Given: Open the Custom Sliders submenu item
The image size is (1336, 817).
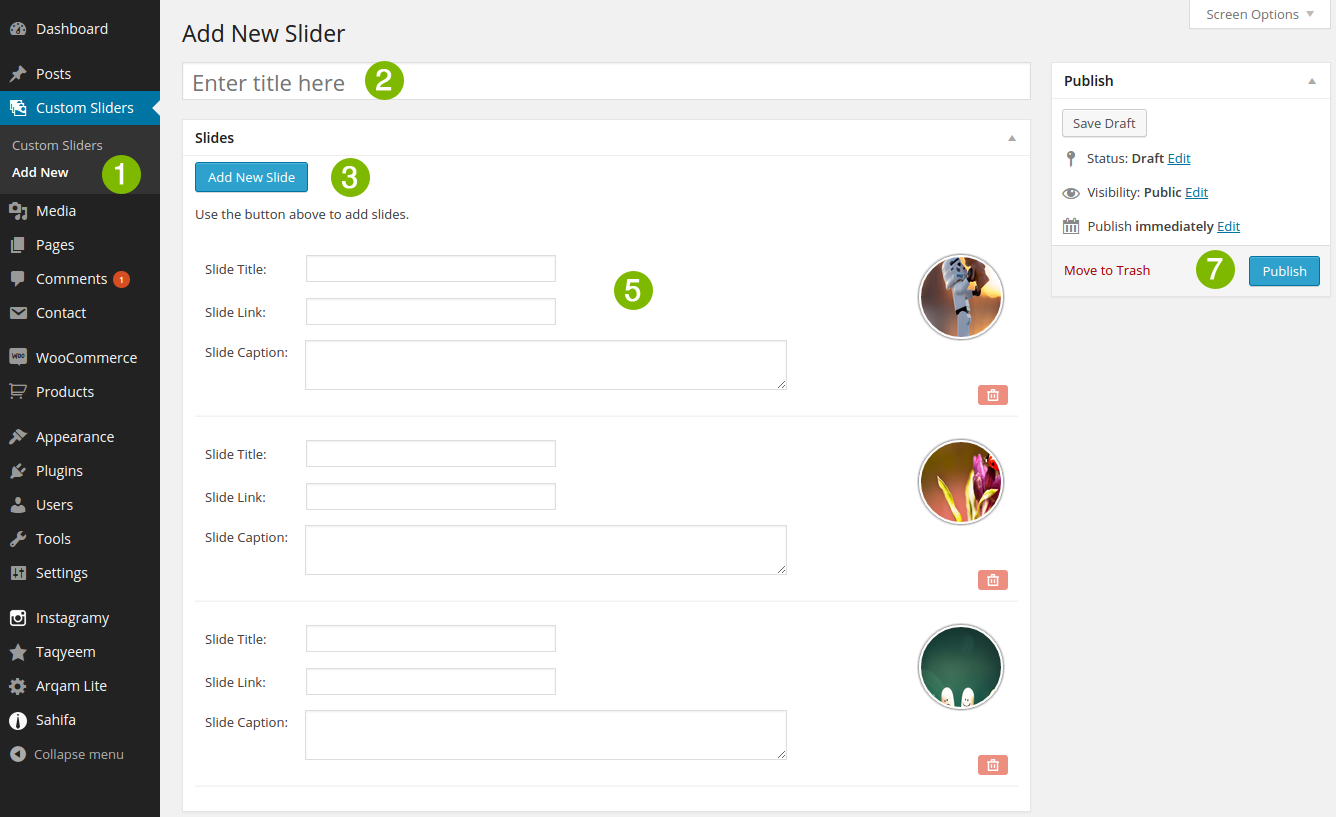Looking at the screenshot, I should (57, 145).
